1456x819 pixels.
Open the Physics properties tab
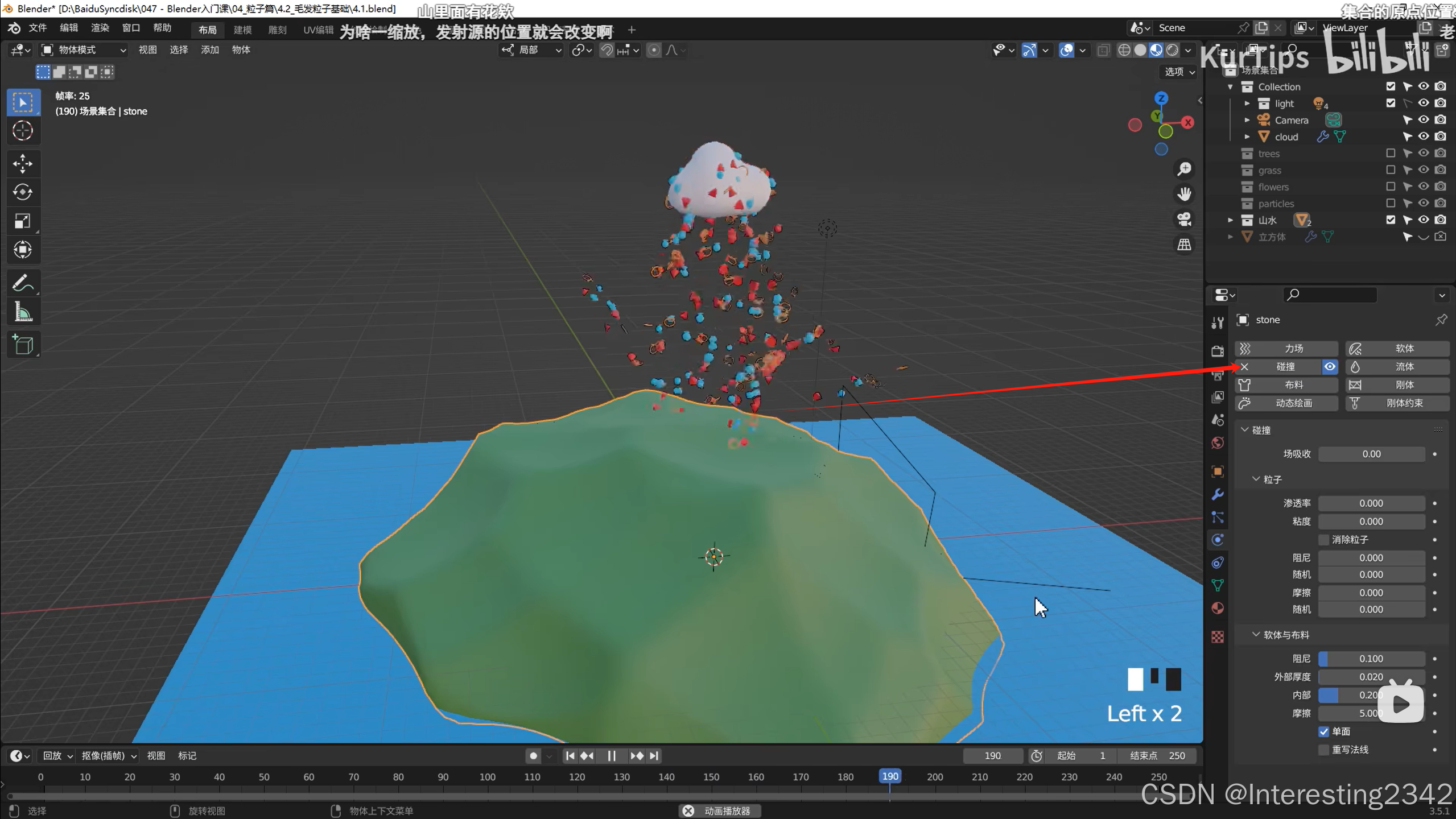(1218, 540)
